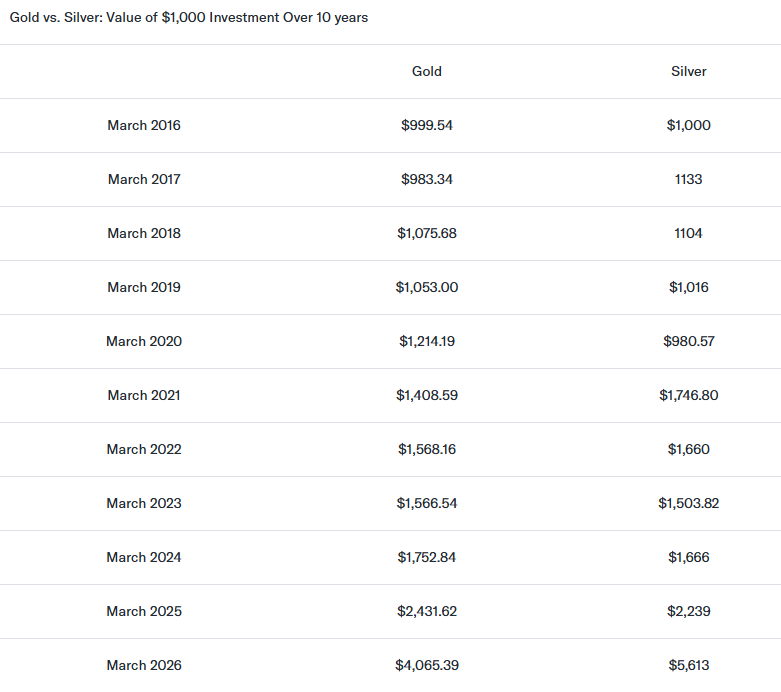Screen dimensions: 781x692
Task: Click the silver value $1,503.82
Action: point(689,504)
